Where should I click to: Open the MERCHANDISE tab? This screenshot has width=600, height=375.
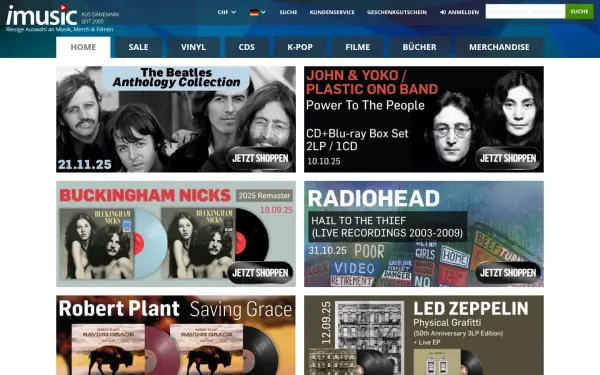coord(499,47)
